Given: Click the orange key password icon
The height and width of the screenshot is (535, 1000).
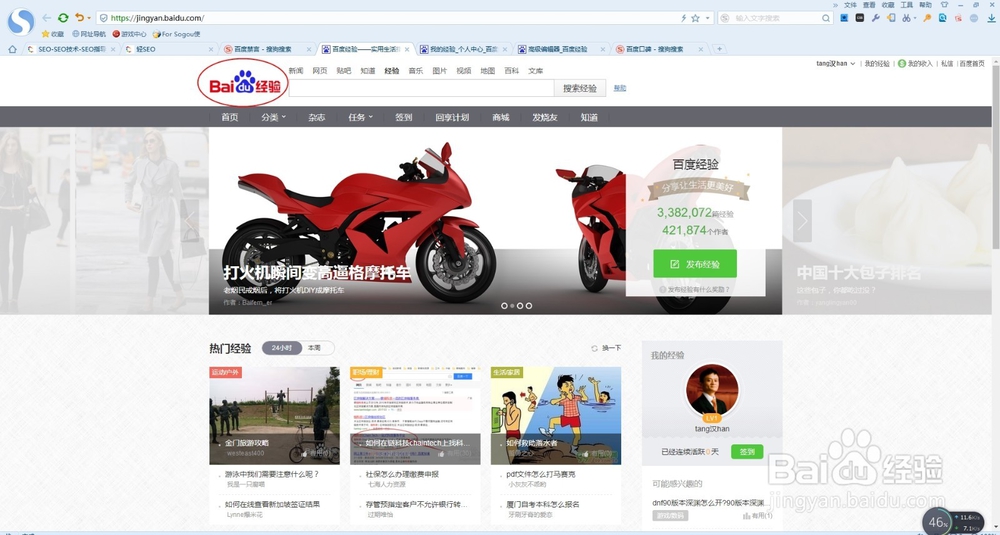Looking at the screenshot, I should tap(927, 18).
